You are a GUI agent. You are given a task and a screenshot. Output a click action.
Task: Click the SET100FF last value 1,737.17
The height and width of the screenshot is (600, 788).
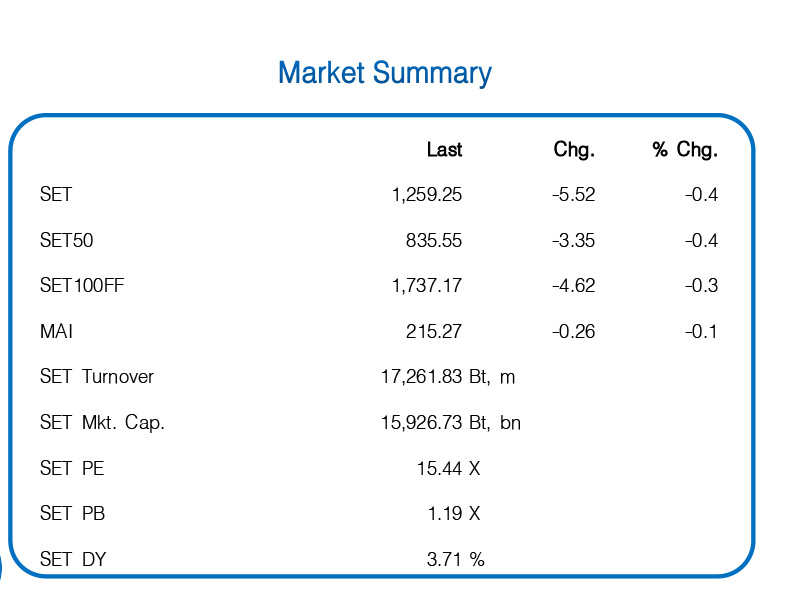click(x=426, y=286)
